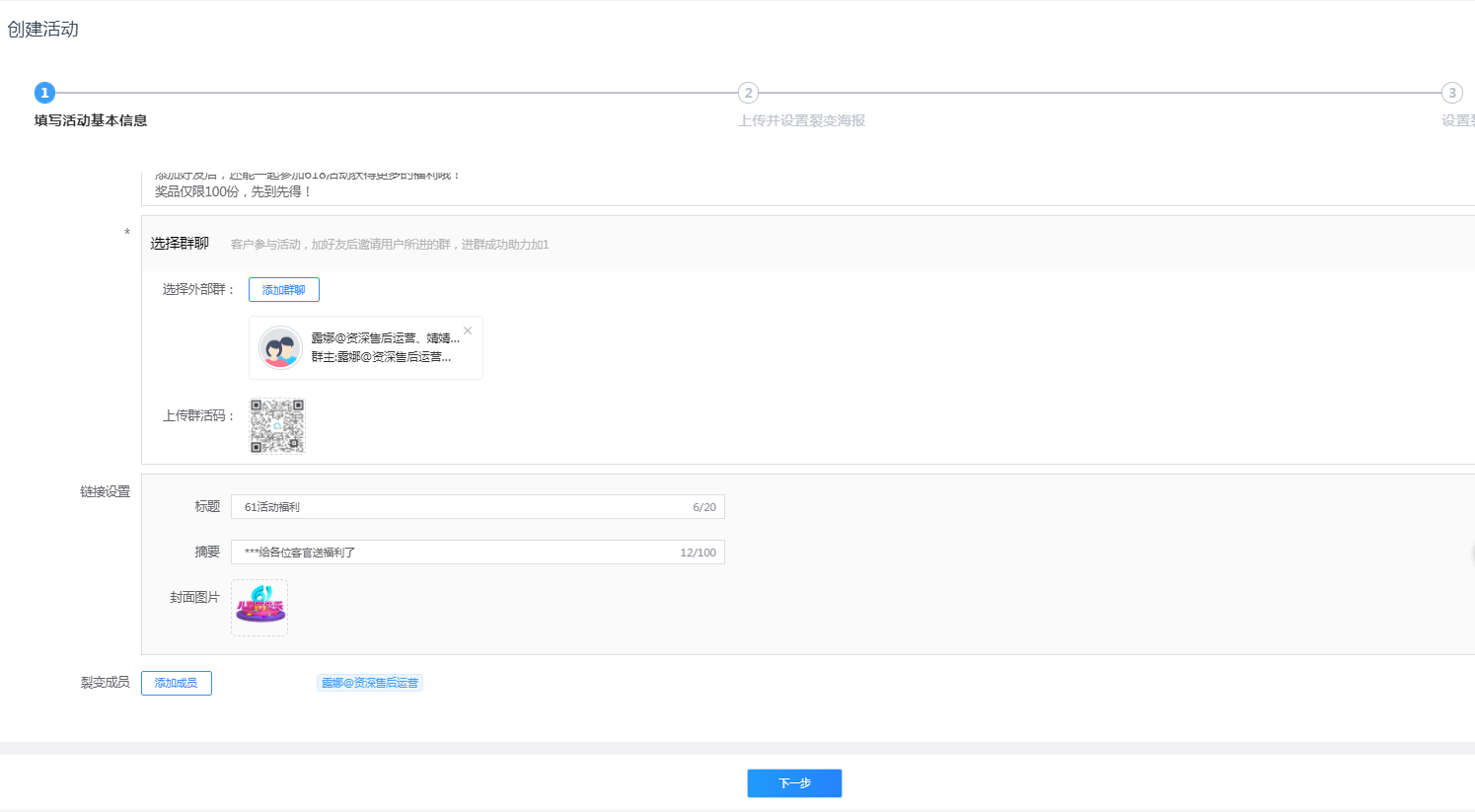The image size is (1475, 812).
Task: Select the 露娜@资深售后运营 member tag
Action: click(x=370, y=683)
